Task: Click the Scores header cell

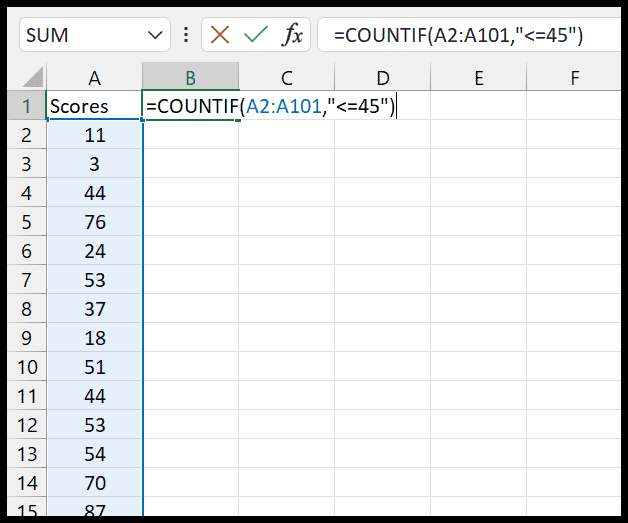Action: pos(95,106)
